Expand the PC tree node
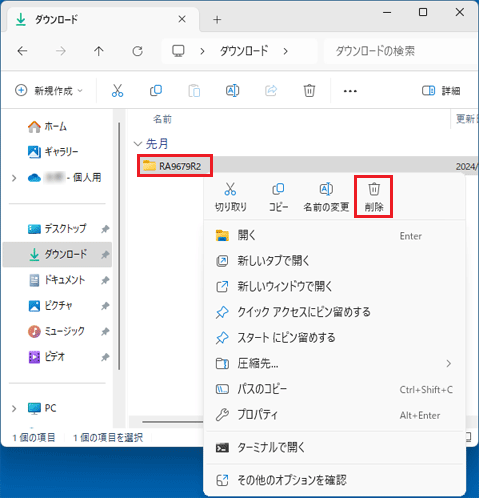The height and width of the screenshot is (498, 479). (14, 409)
